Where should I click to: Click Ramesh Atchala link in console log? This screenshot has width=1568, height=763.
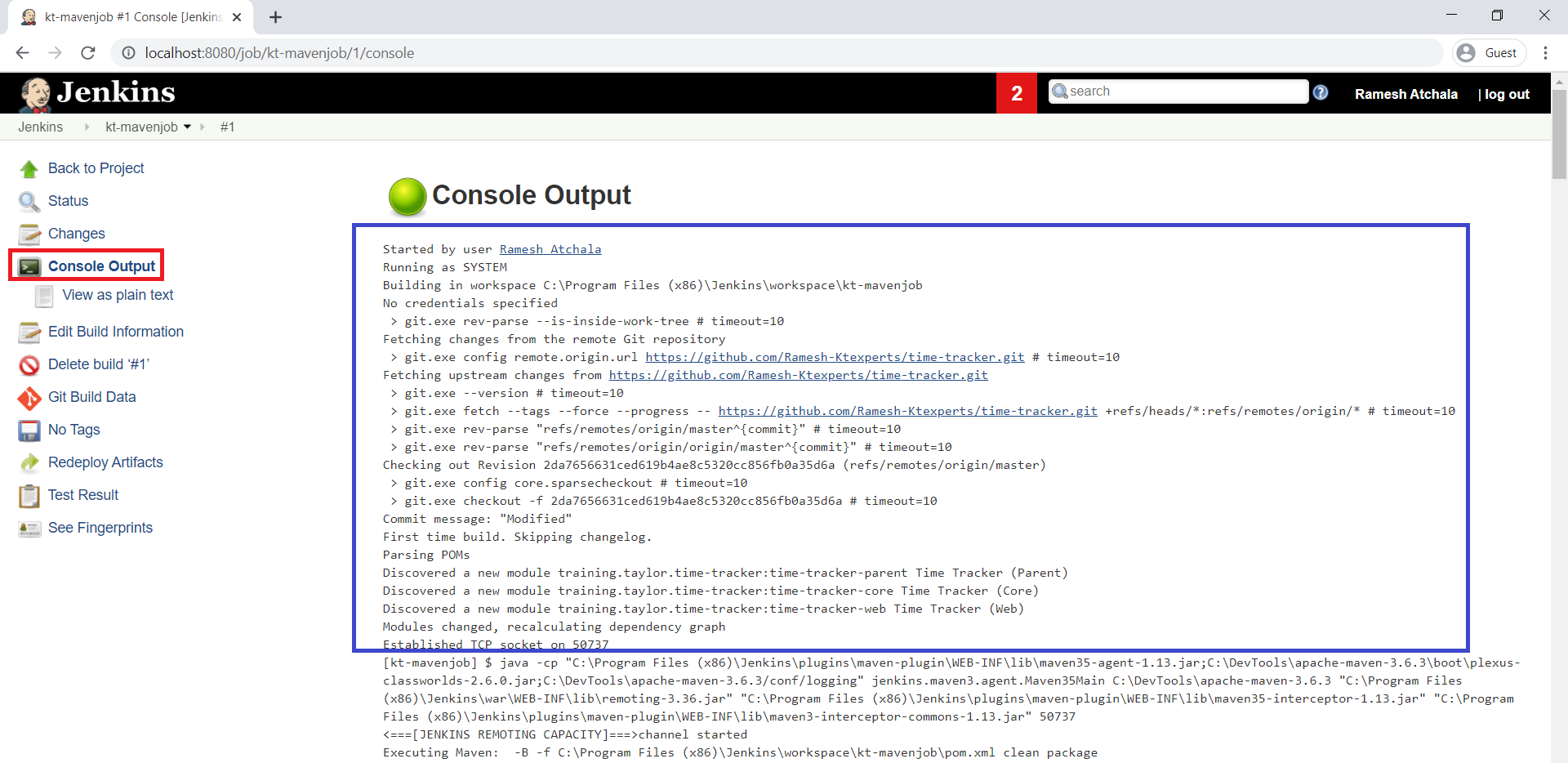tap(550, 249)
